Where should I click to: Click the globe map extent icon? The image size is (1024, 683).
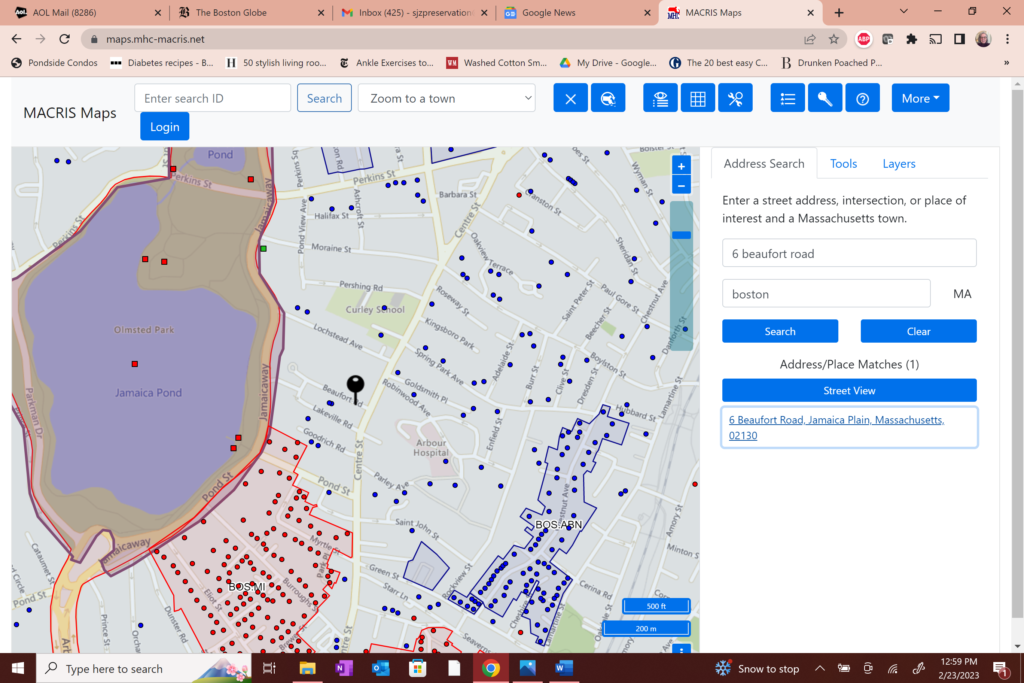[608, 98]
